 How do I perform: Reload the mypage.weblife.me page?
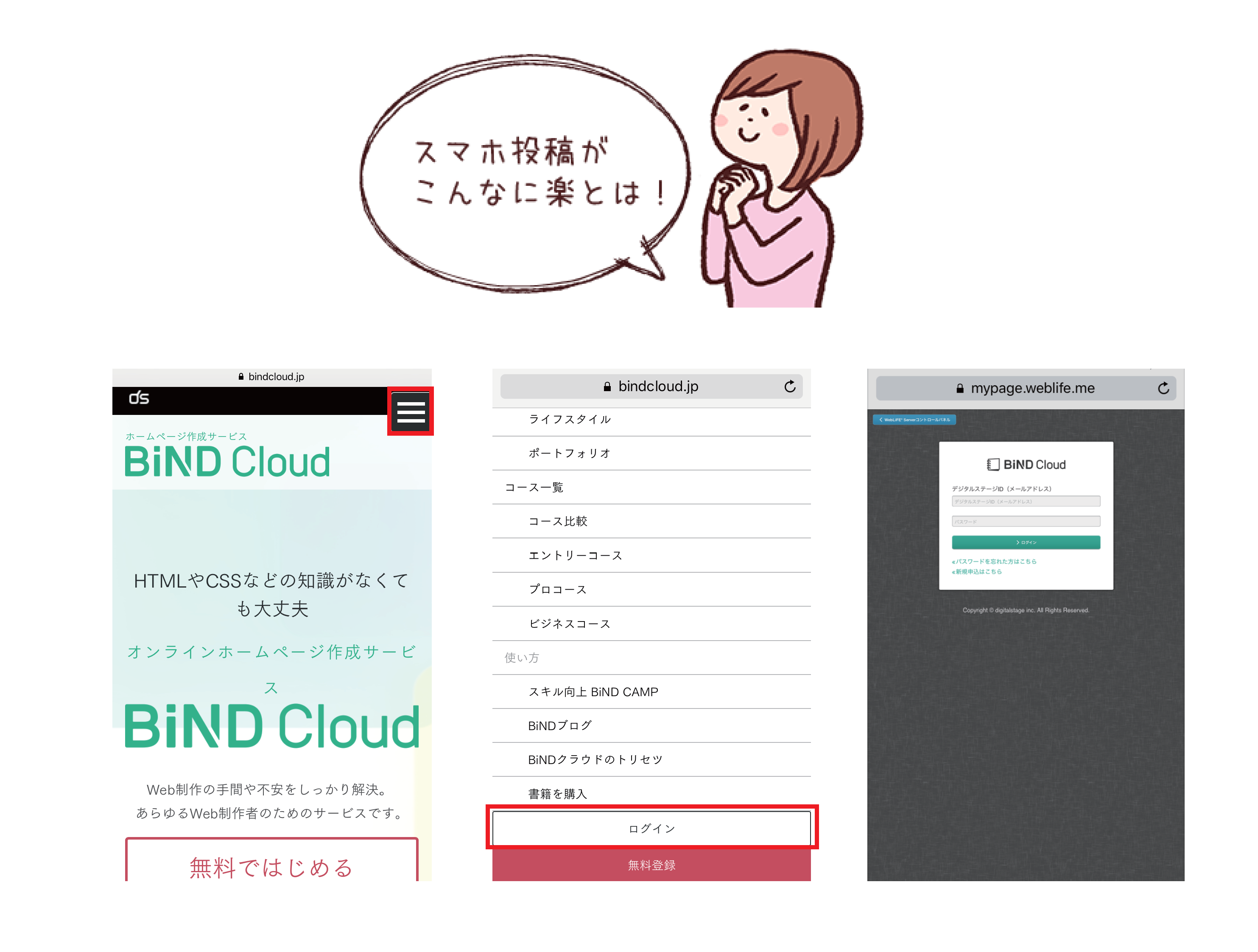pos(1163,389)
